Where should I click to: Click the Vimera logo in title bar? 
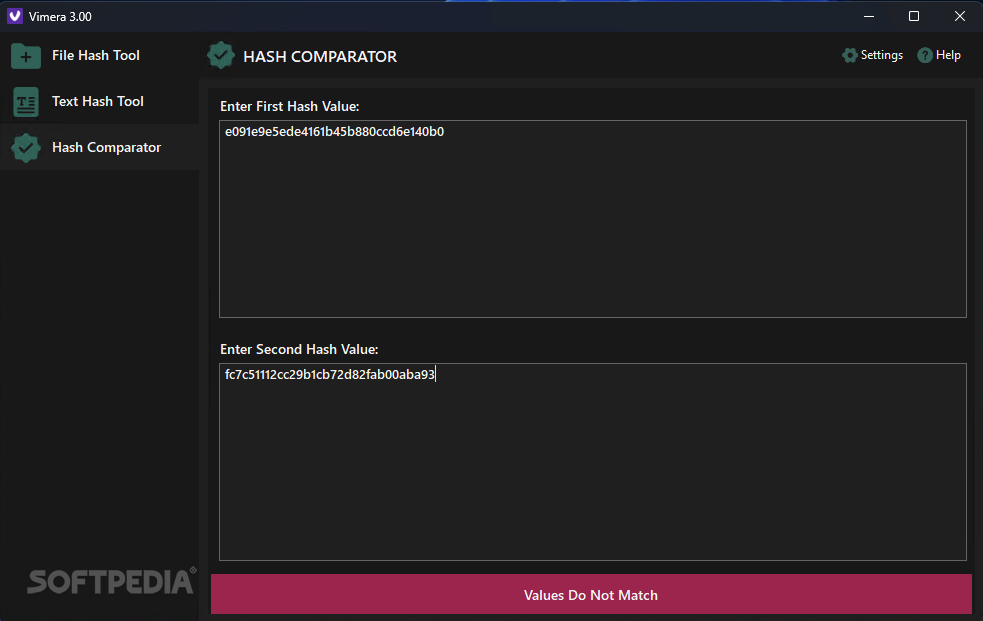[x=15, y=16]
